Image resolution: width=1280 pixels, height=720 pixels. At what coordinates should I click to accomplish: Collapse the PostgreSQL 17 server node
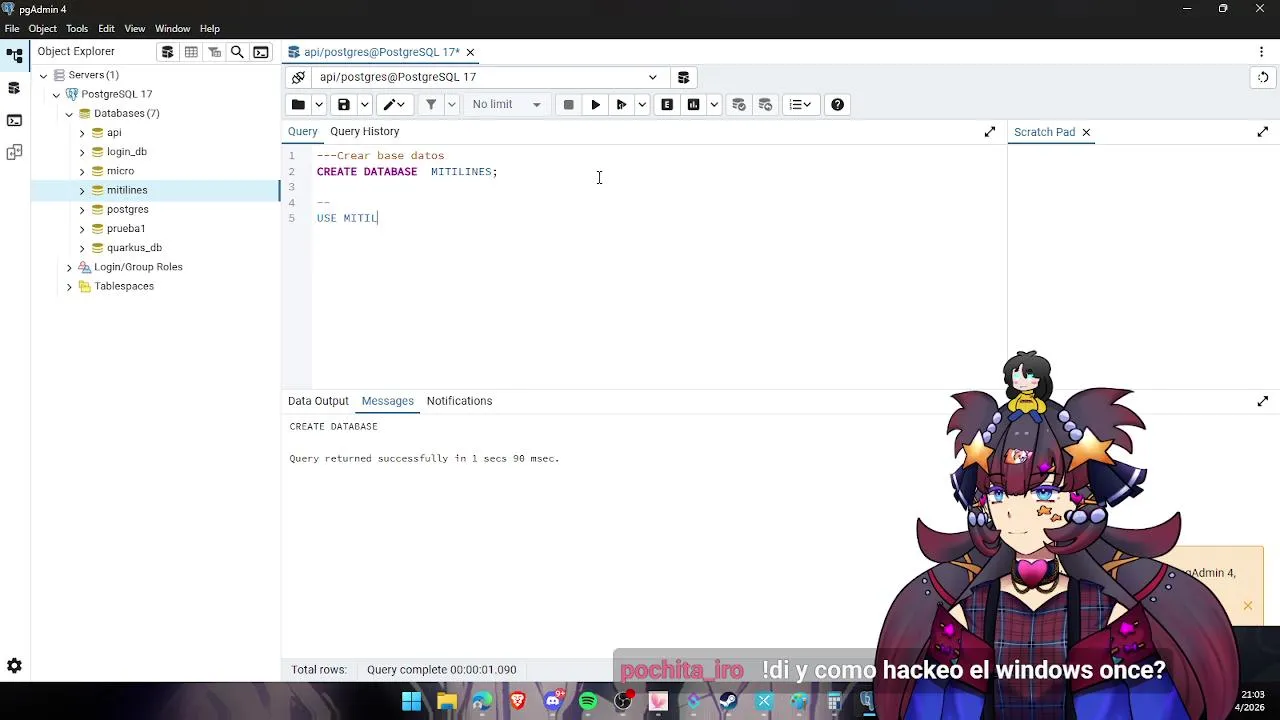point(56,94)
